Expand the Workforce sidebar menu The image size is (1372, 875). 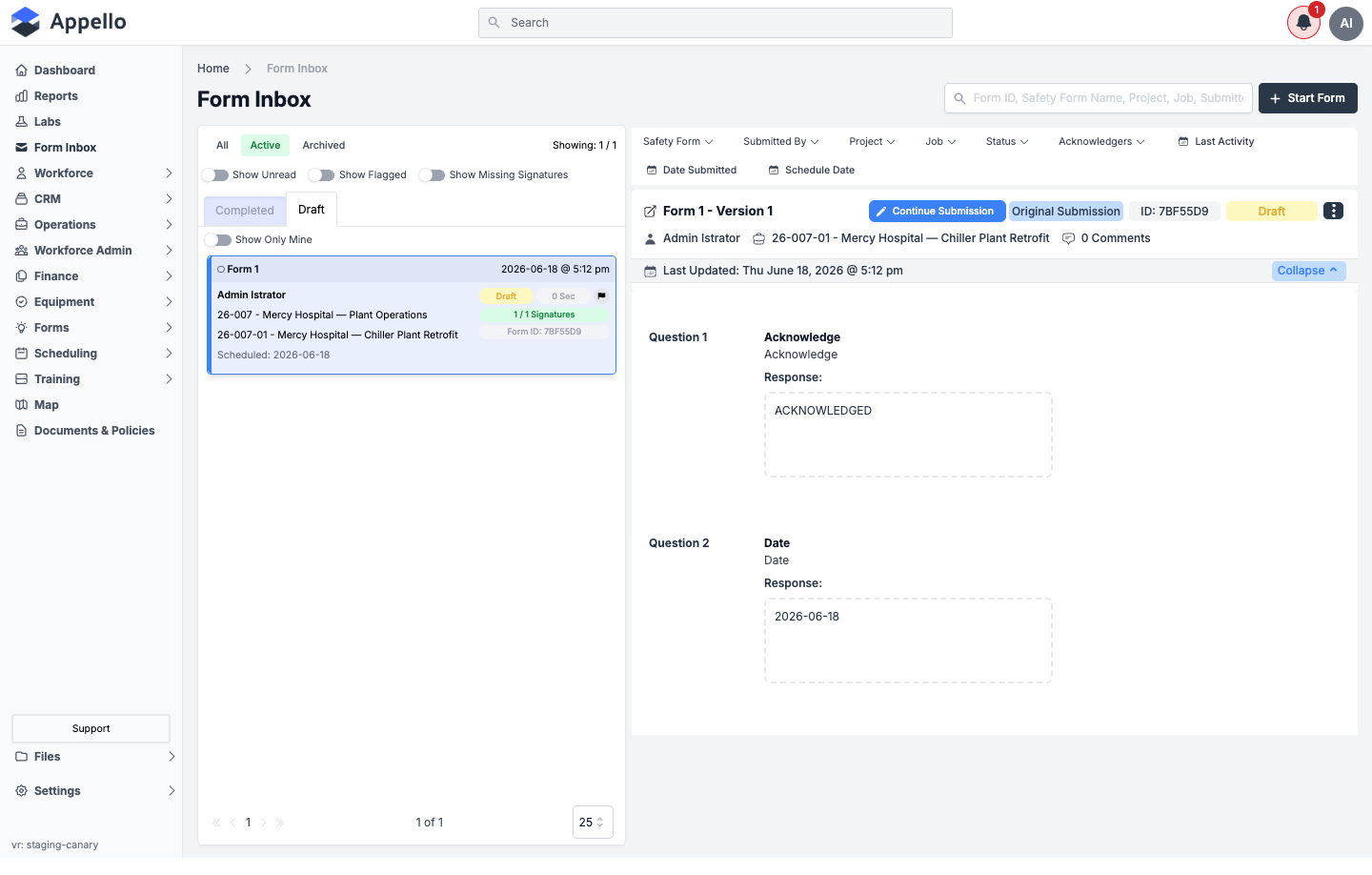[94, 173]
